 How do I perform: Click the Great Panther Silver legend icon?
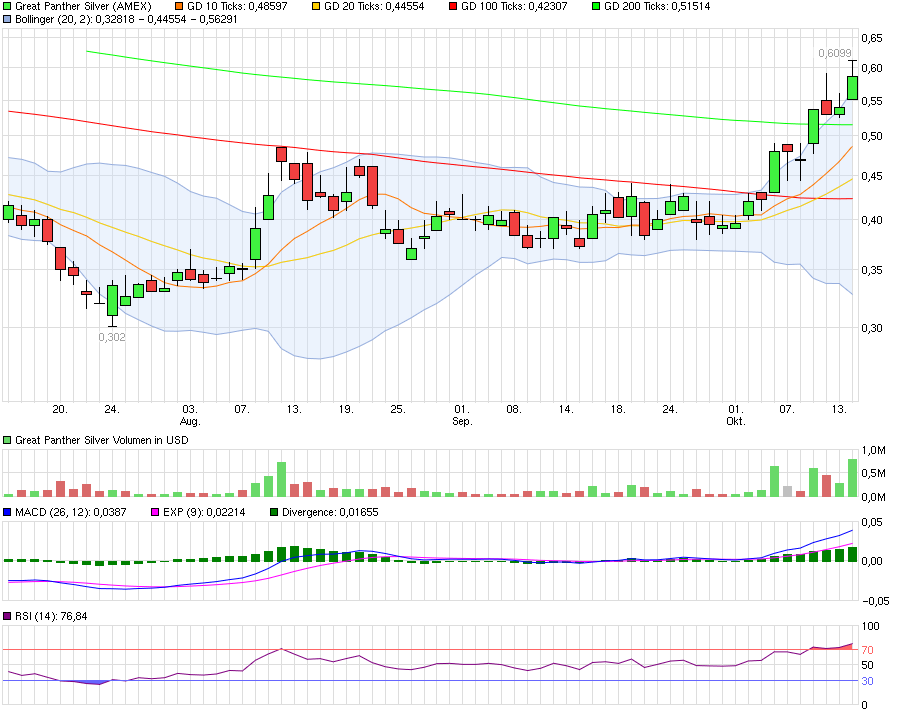[8, 7]
